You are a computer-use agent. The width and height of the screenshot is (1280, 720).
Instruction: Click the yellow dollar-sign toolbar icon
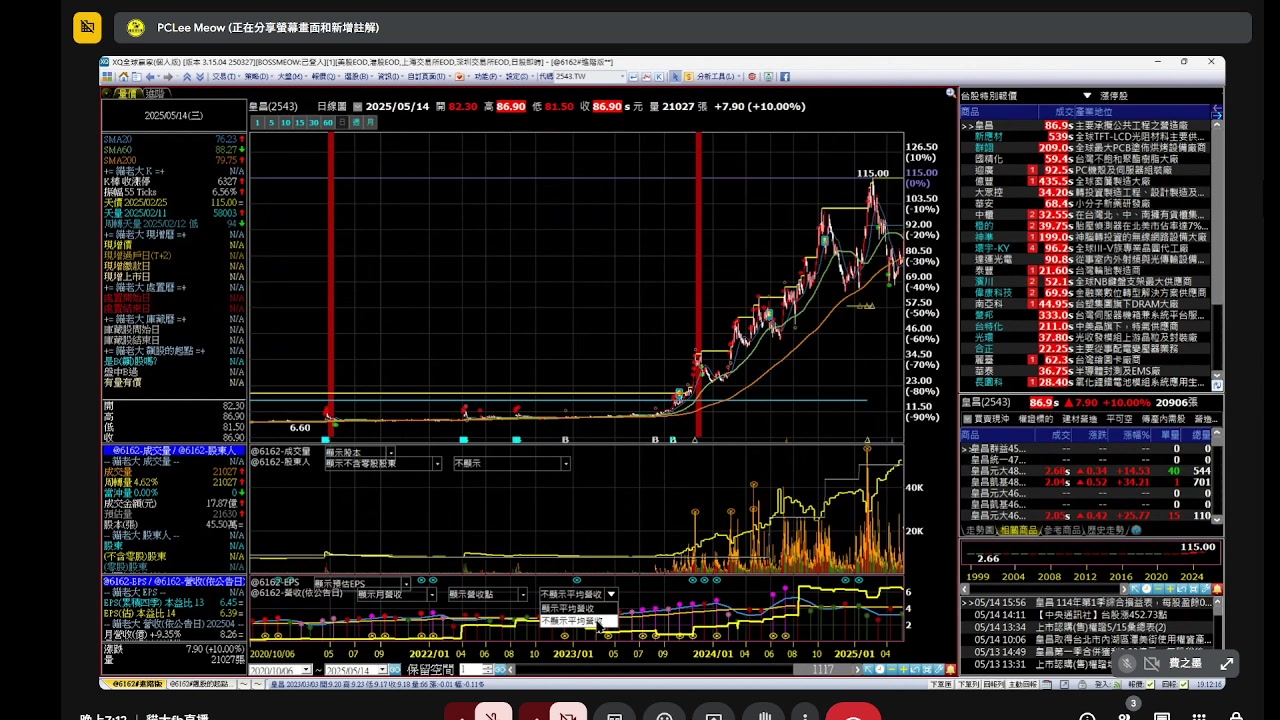[x=688, y=76]
